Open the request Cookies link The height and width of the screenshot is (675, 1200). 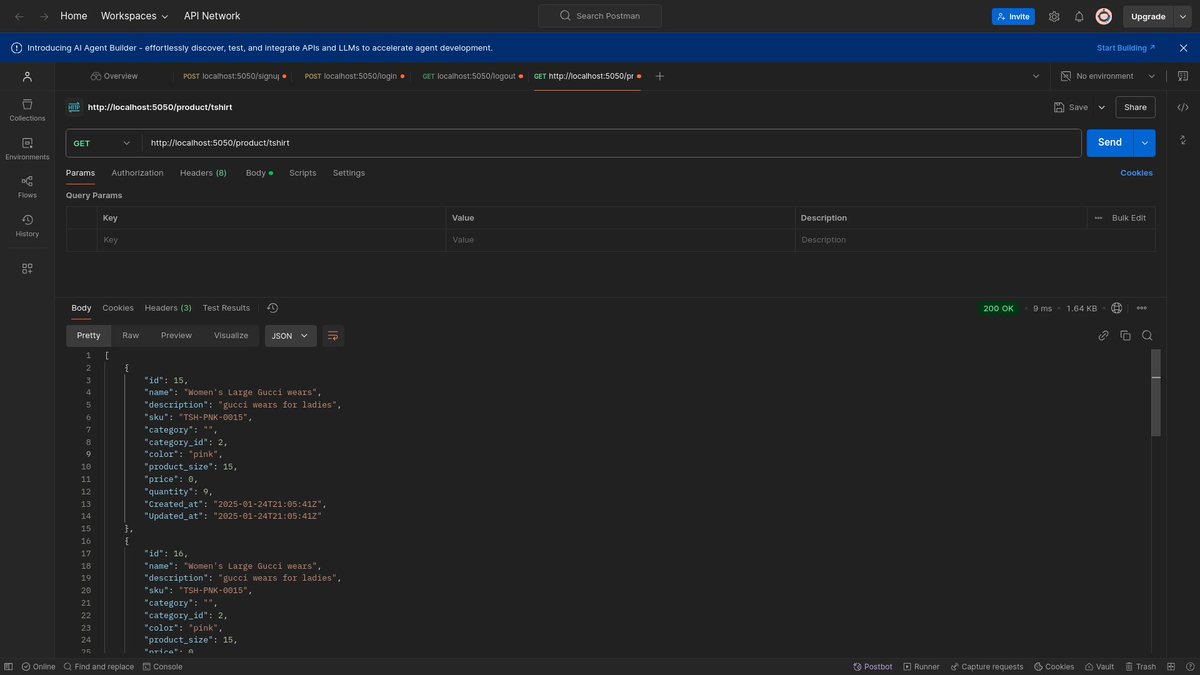1136,173
